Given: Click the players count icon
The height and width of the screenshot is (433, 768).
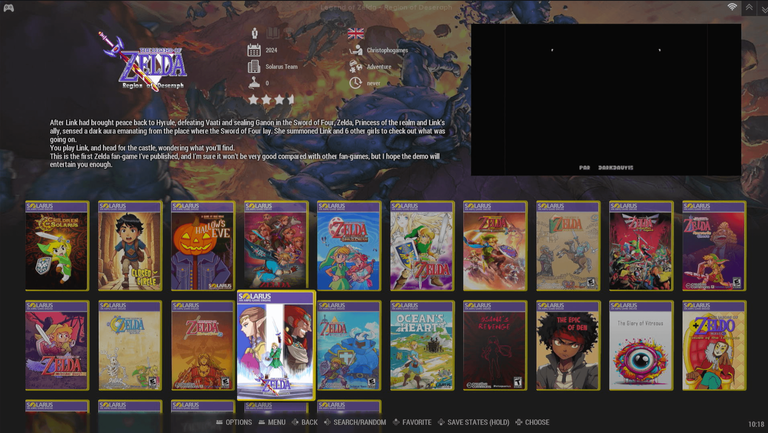Looking at the screenshot, I should (254, 33).
